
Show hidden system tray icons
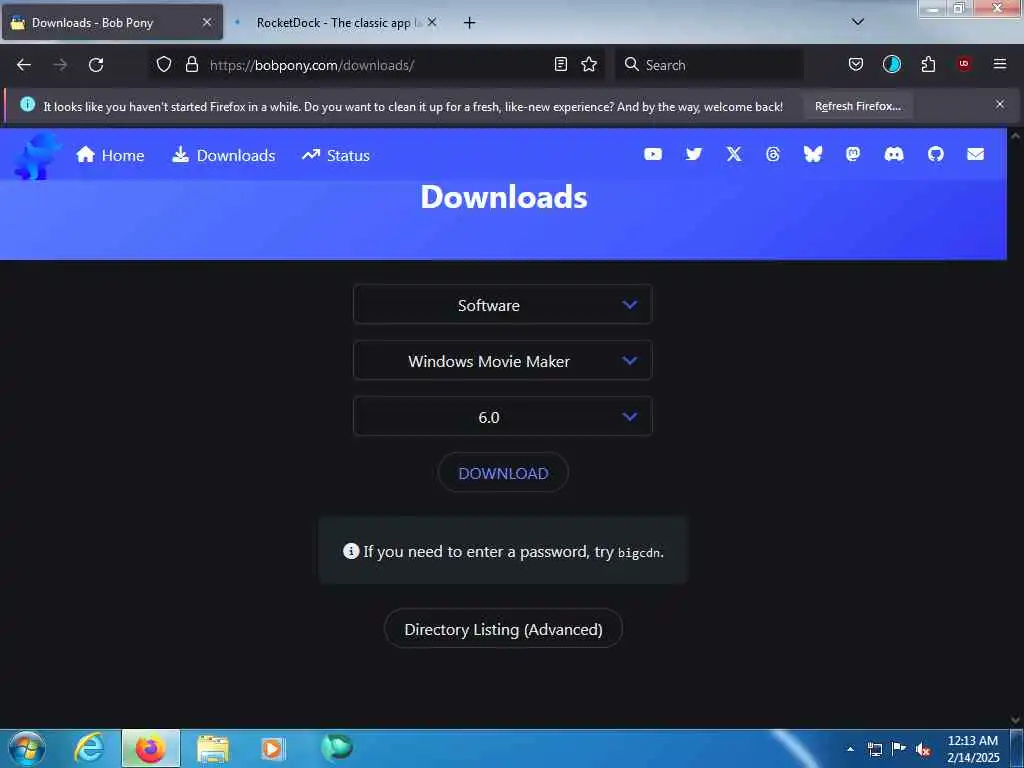coord(850,749)
